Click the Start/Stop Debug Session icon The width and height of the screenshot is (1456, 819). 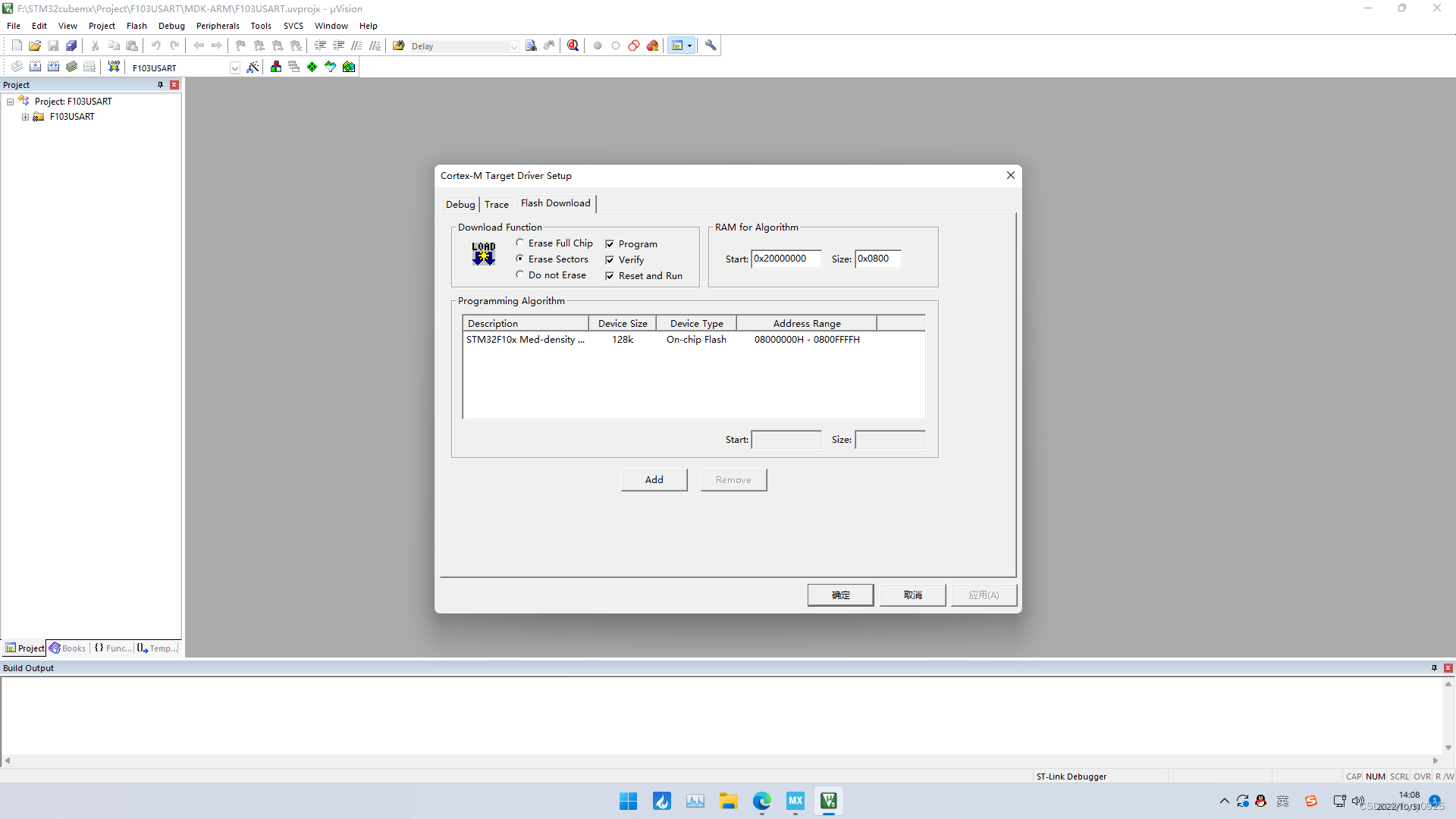coord(573,45)
